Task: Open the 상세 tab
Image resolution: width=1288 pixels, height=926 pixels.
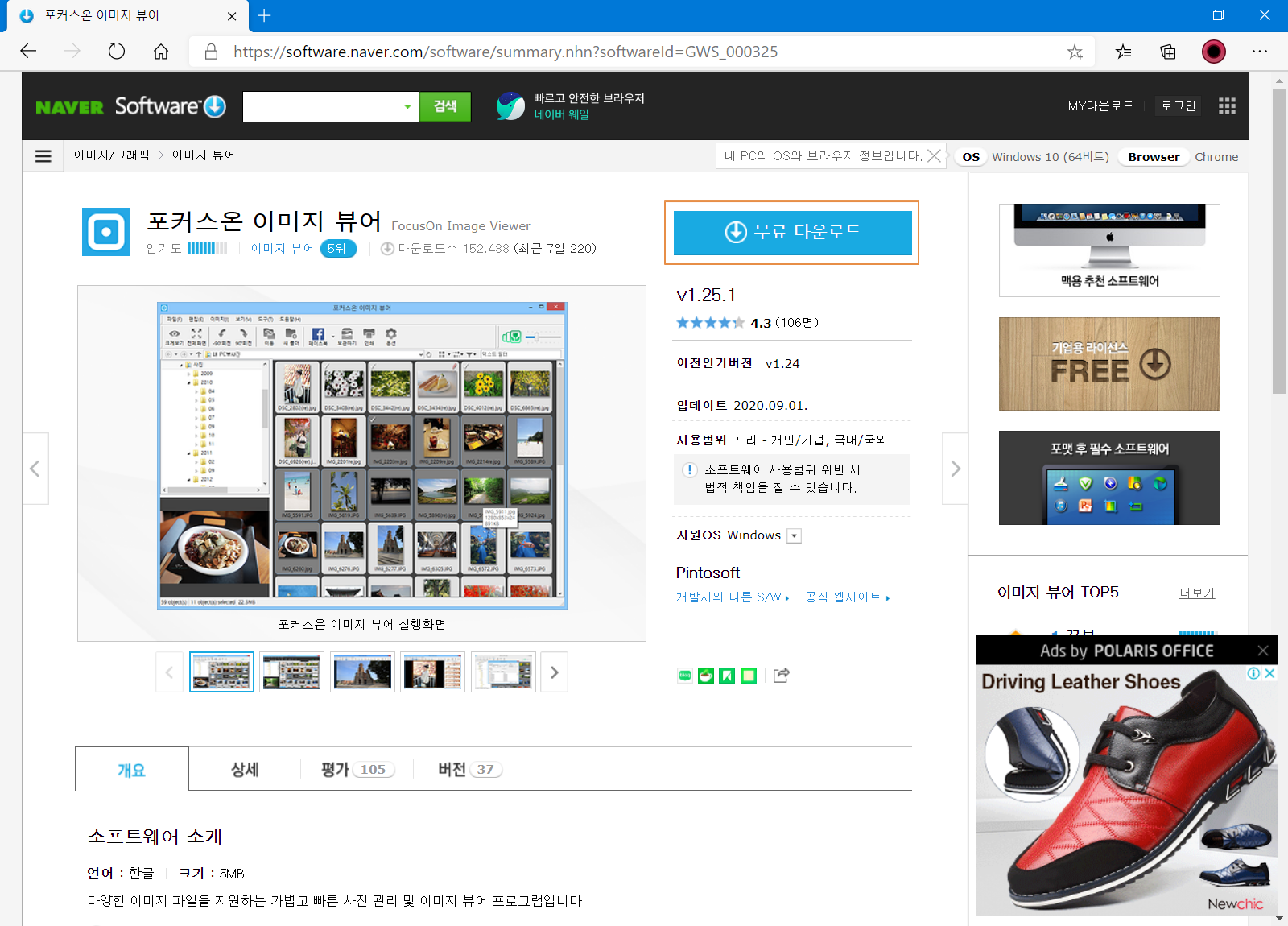Action: pyautogui.click(x=245, y=770)
